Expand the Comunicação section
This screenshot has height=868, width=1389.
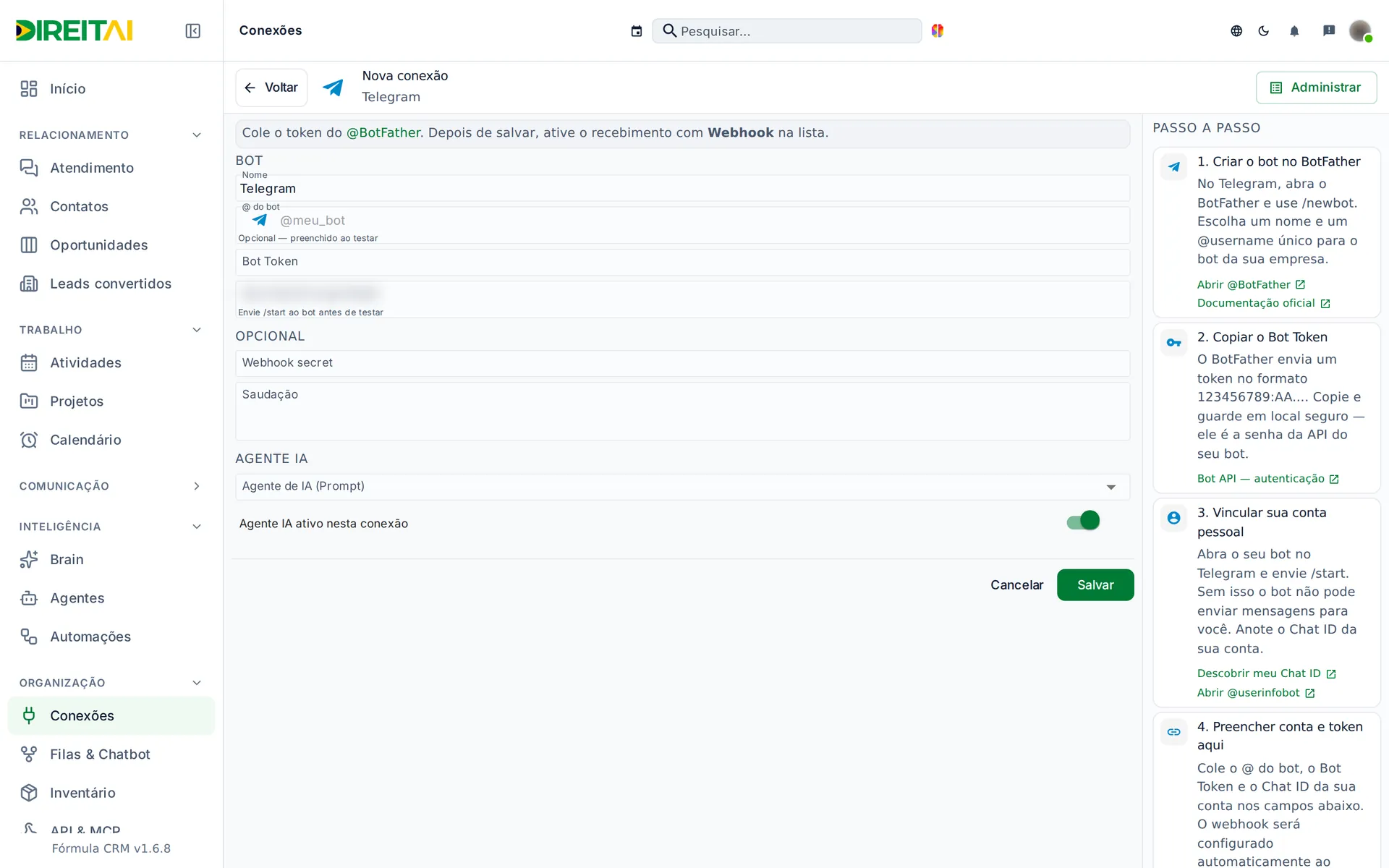coord(197,486)
